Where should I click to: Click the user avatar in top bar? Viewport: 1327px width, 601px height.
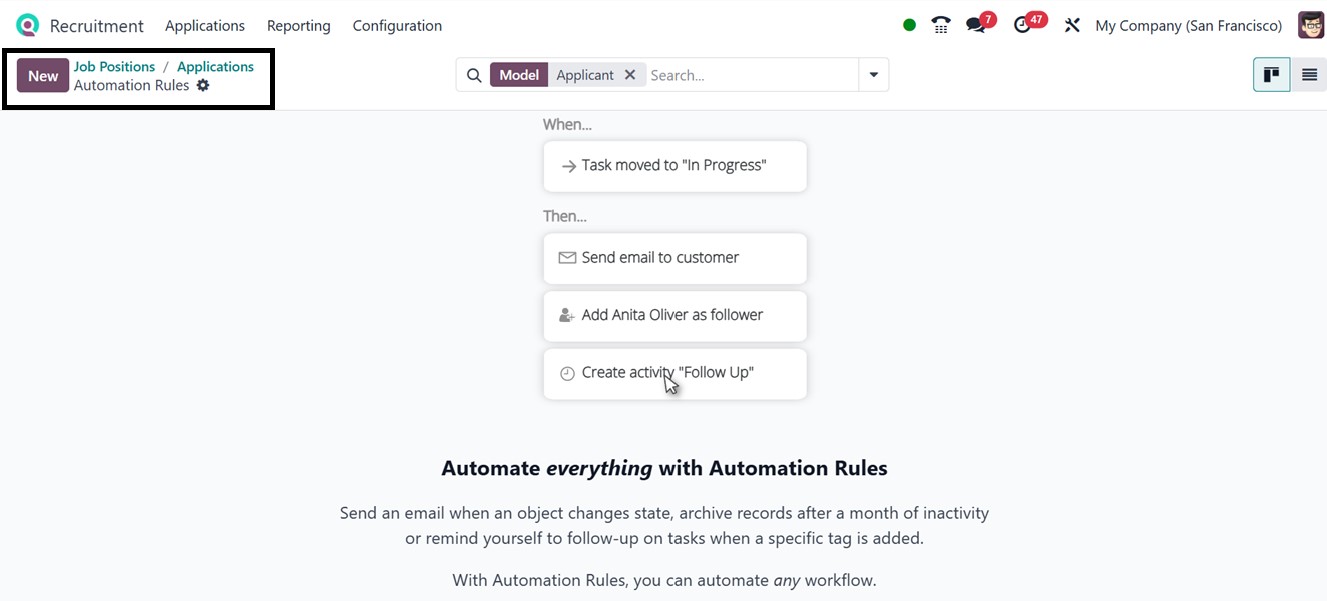point(1311,25)
